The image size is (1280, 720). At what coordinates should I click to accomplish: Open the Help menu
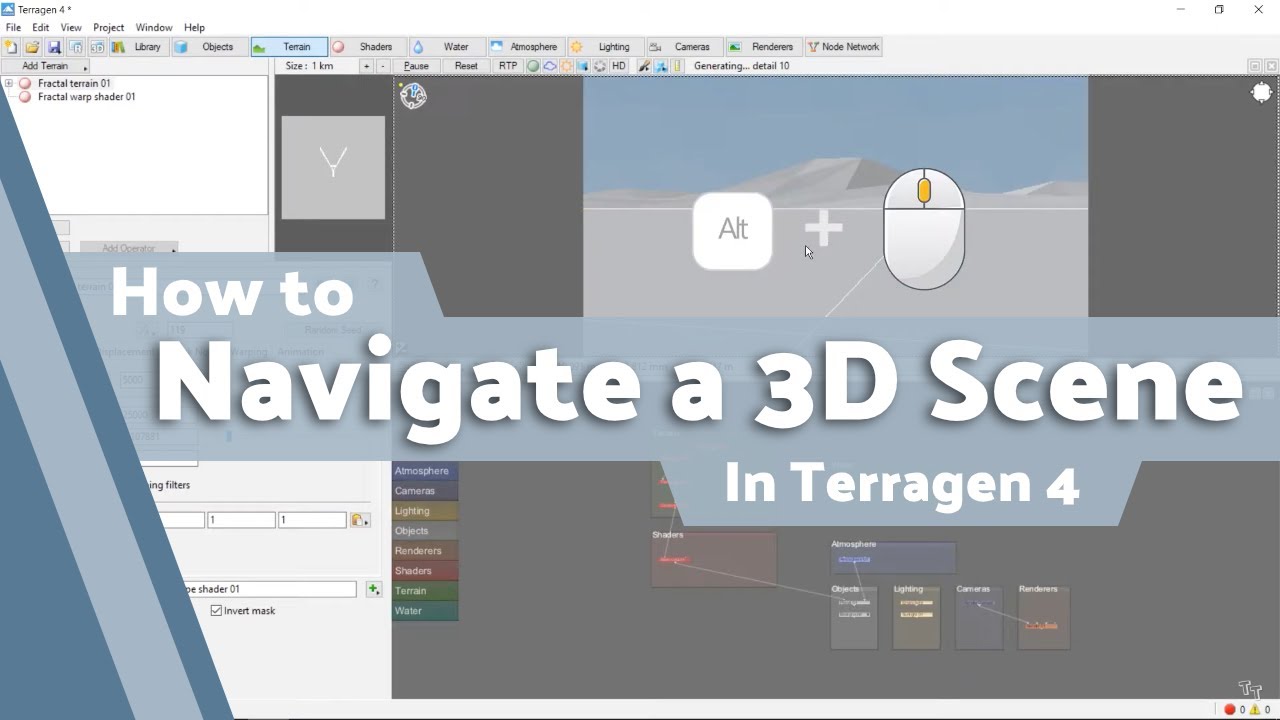pyautogui.click(x=195, y=28)
